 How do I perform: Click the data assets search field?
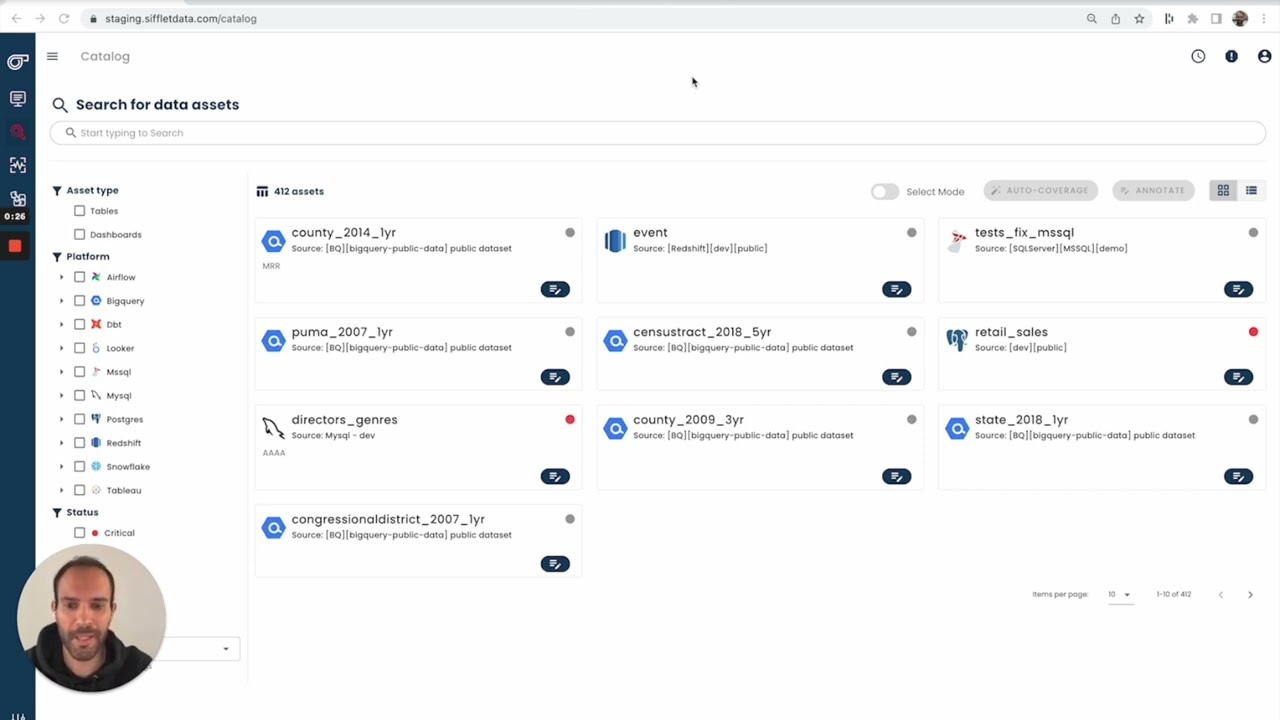point(658,133)
